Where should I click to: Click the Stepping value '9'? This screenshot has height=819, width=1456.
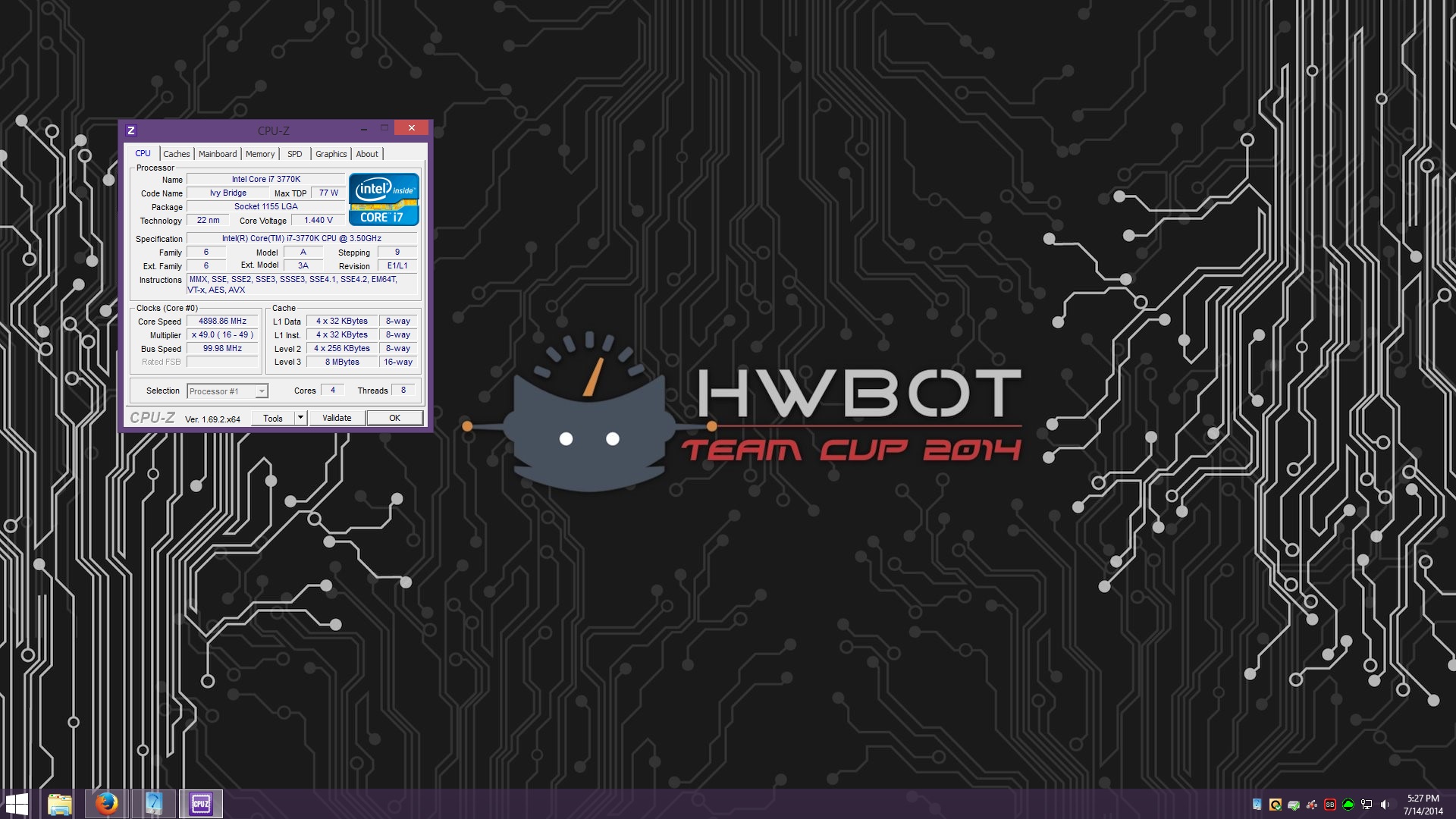point(397,253)
